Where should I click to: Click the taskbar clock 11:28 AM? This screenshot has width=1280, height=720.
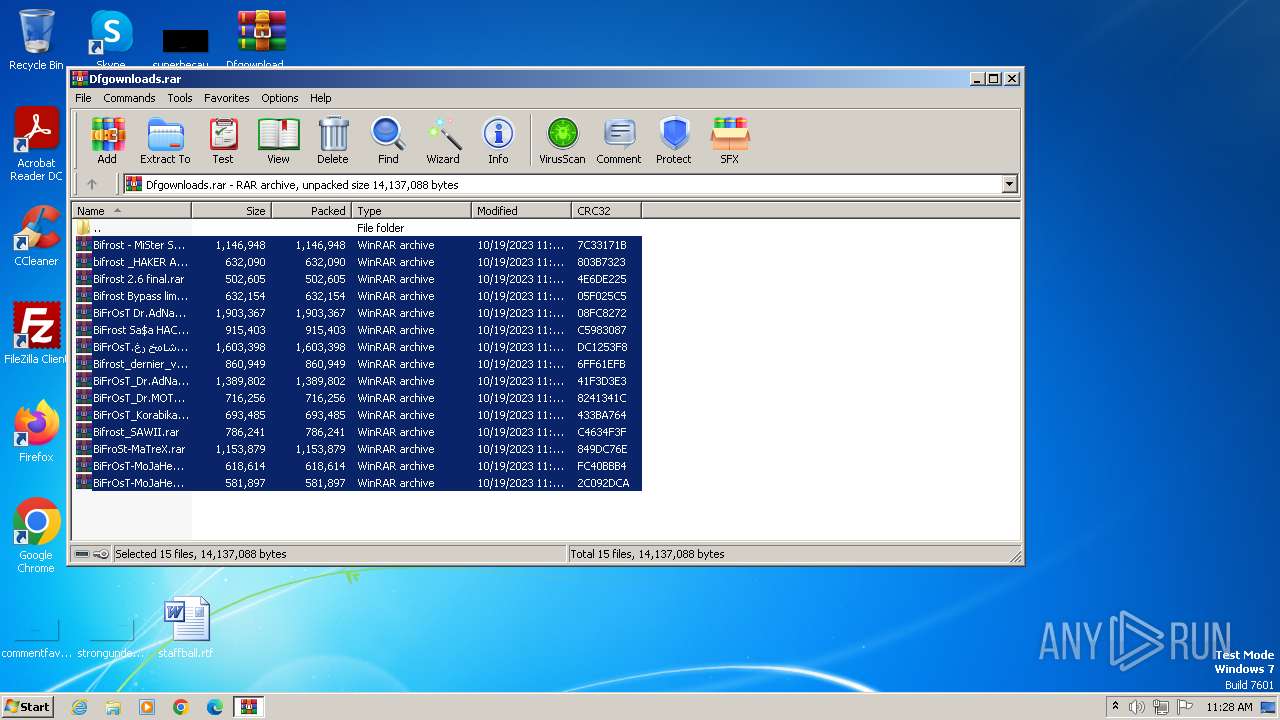pos(1229,707)
